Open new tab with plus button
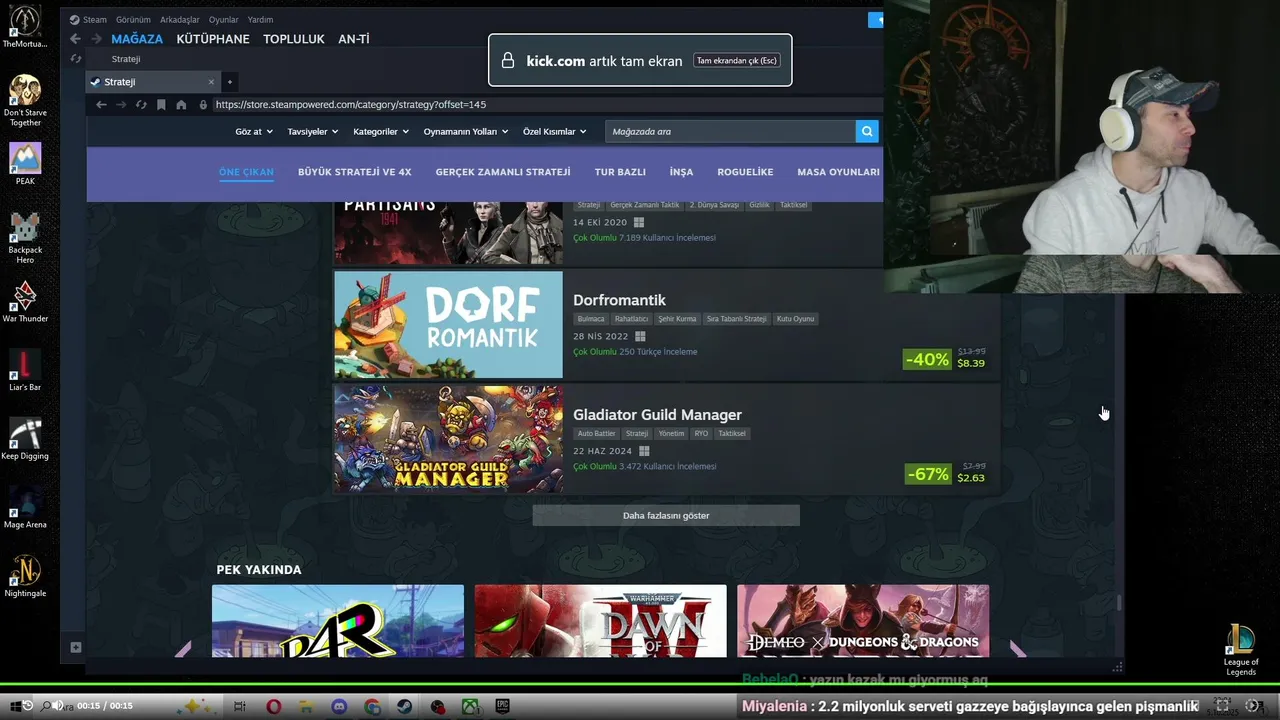1280x720 pixels. 229,82
